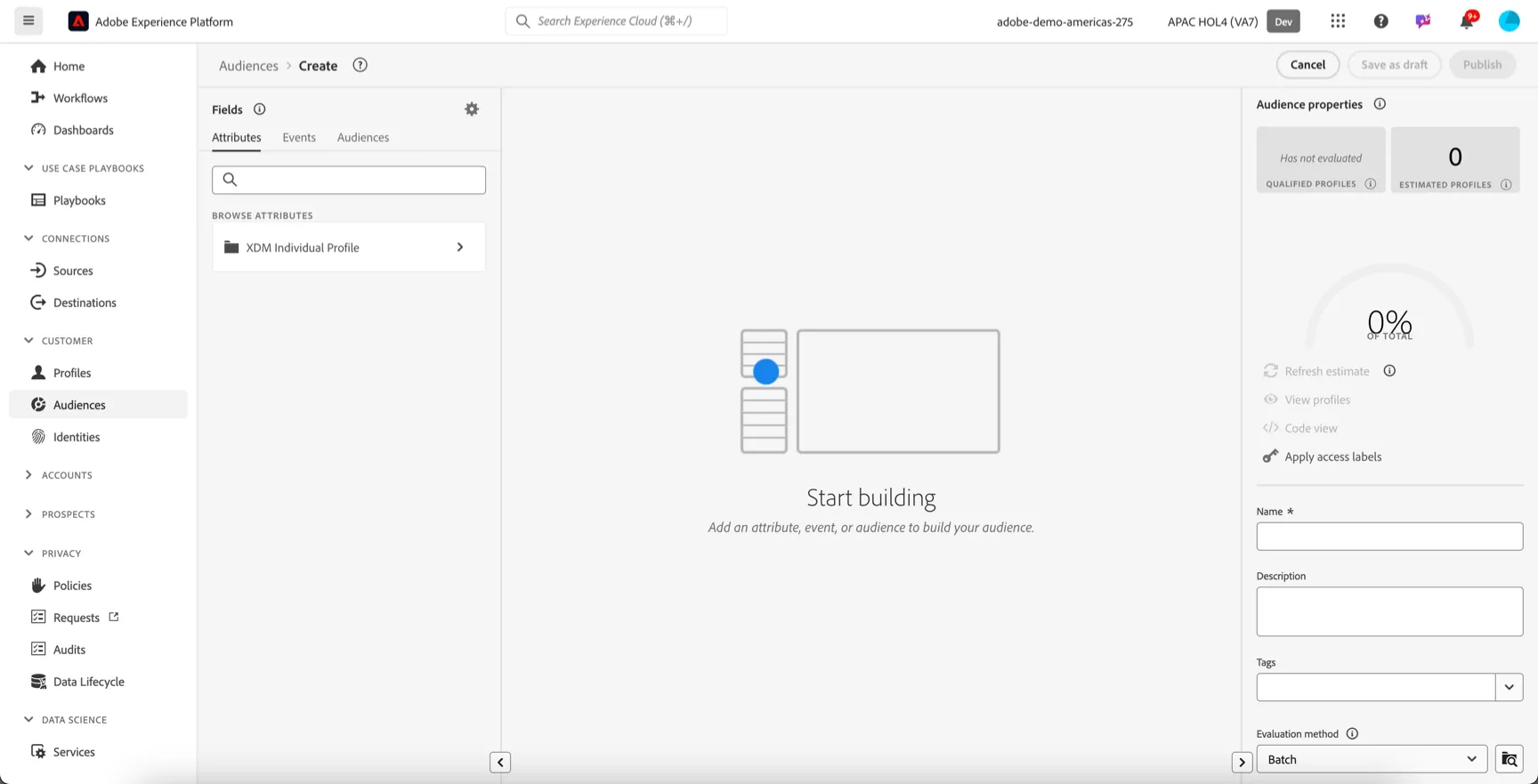The width and height of the screenshot is (1538, 784).
Task: Open the Tags dropdown arrow
Action: [x=1510, y=687]
